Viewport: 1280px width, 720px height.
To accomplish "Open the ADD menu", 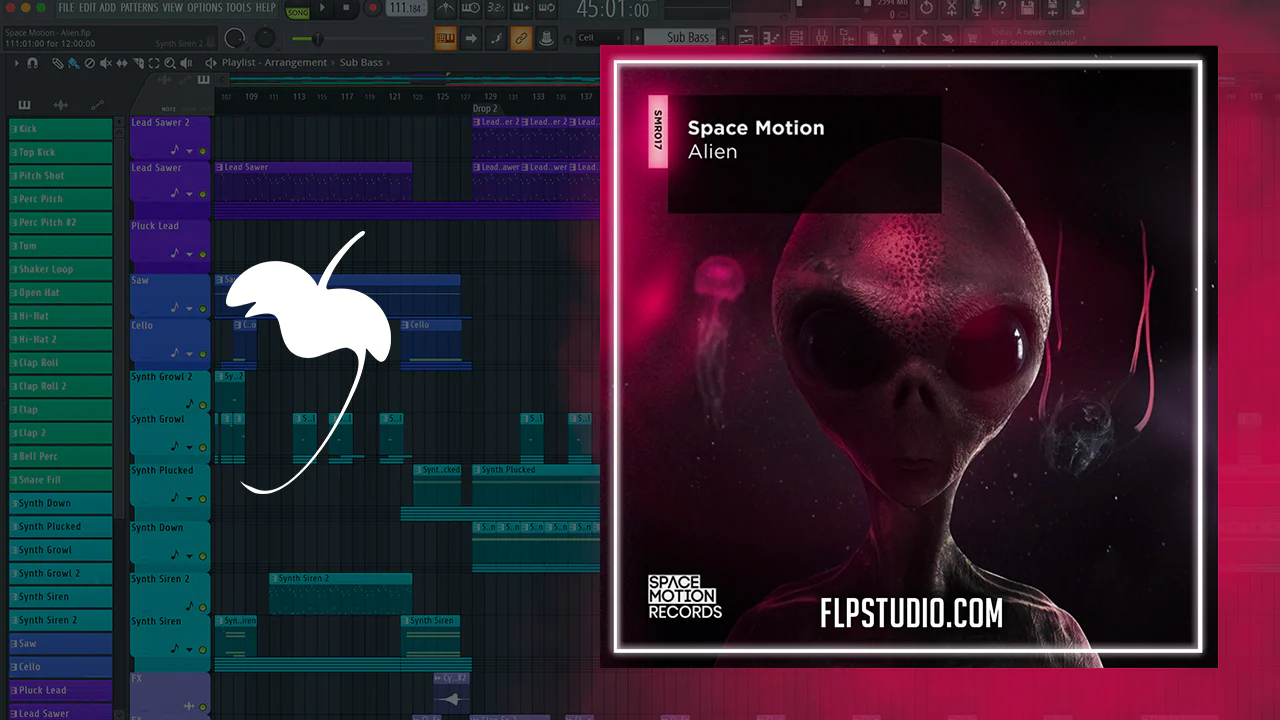I will pos(108,7).
